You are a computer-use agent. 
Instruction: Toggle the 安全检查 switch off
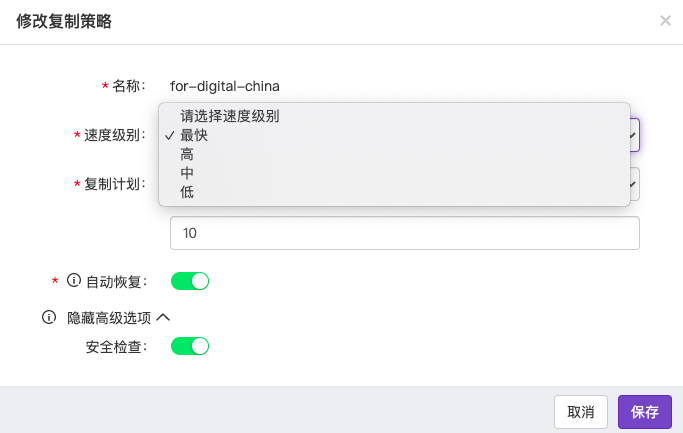(x=190, y=346)
